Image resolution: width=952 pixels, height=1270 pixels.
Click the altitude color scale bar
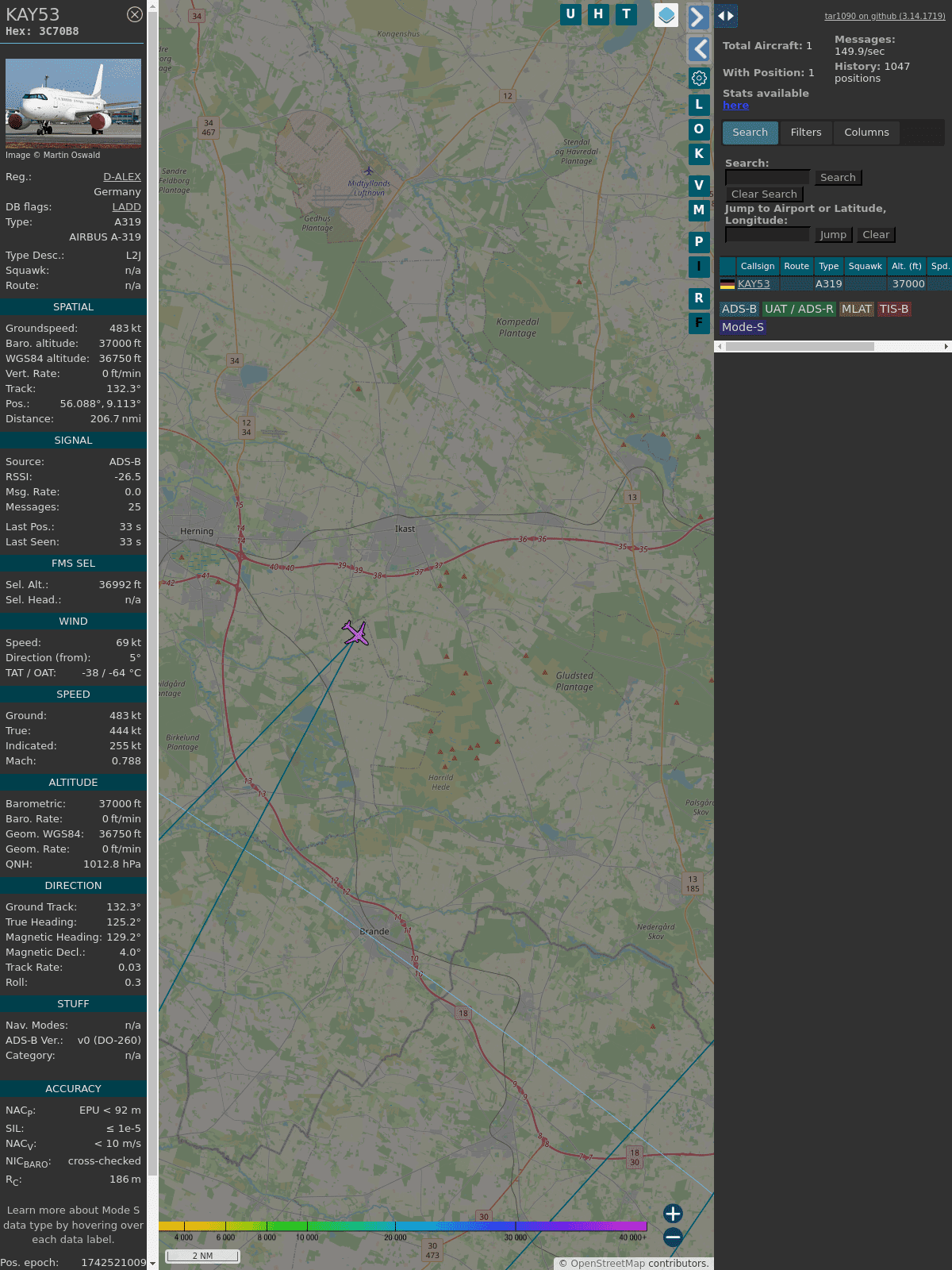pyautogui.click(x=403, y=1226)
